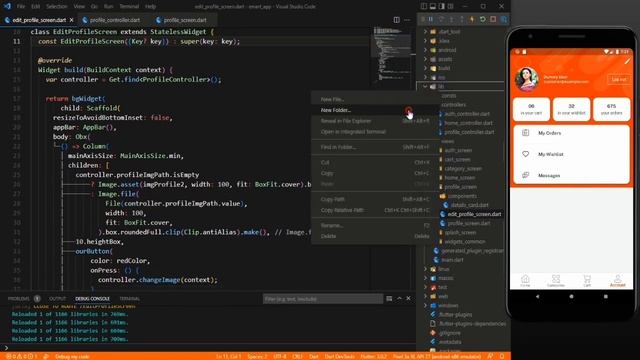Choose Copy Path from context menu

pos(375,199)
